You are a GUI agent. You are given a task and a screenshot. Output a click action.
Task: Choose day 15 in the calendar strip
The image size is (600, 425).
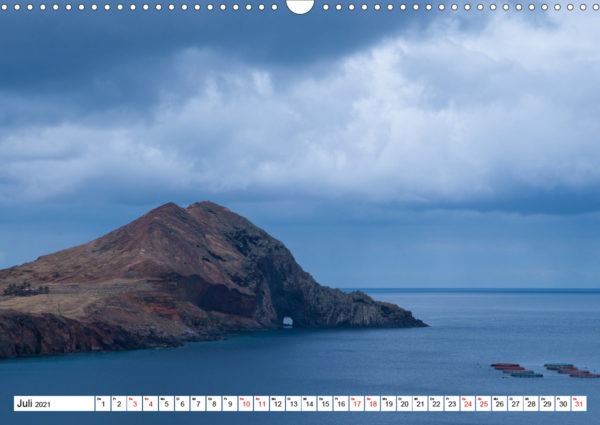325,404
